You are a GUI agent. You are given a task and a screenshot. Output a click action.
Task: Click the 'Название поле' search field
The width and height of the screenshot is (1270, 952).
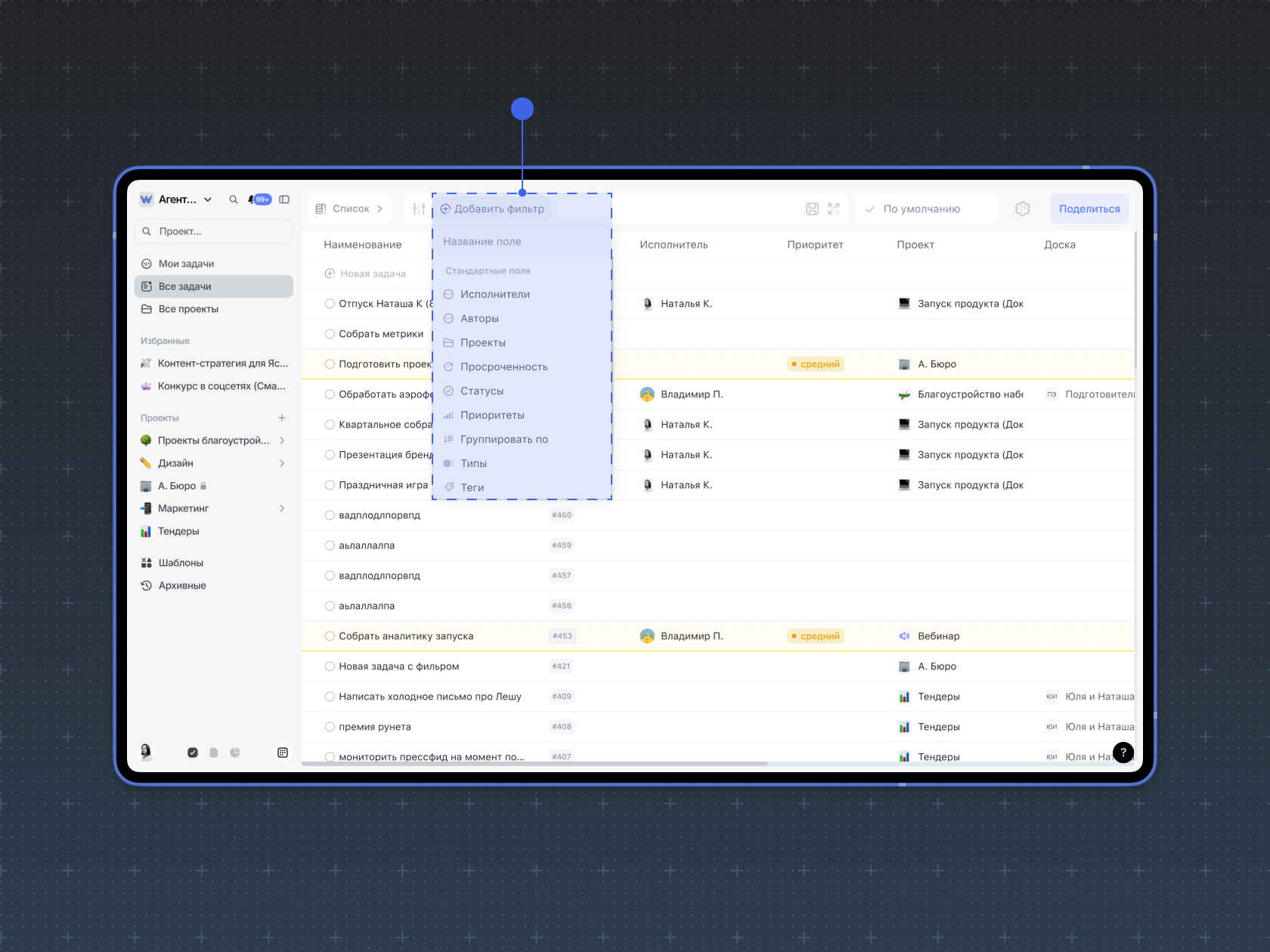coord(522,242)
